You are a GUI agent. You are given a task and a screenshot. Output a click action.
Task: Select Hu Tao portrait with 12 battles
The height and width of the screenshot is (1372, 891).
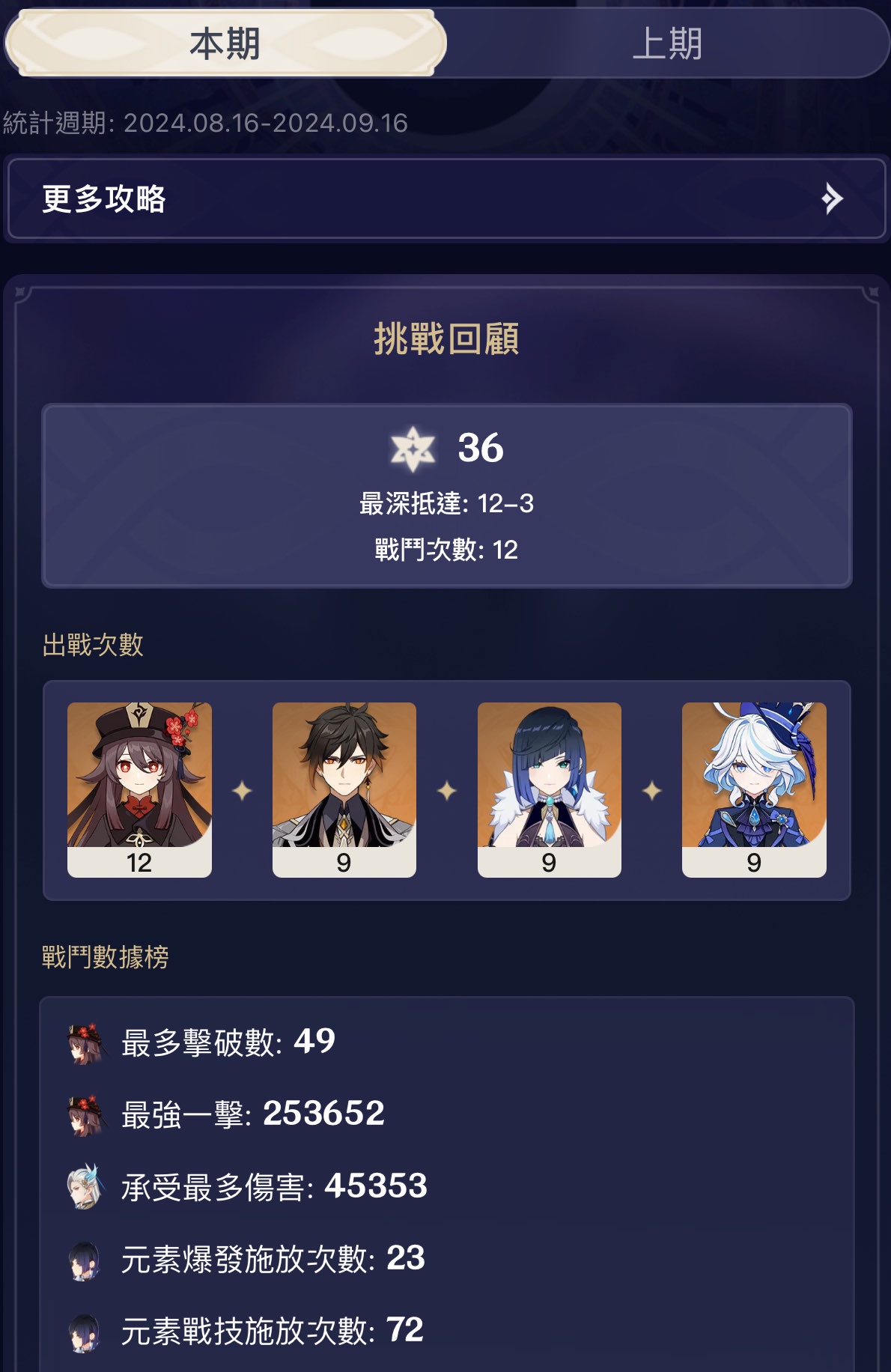coord(139,789)
